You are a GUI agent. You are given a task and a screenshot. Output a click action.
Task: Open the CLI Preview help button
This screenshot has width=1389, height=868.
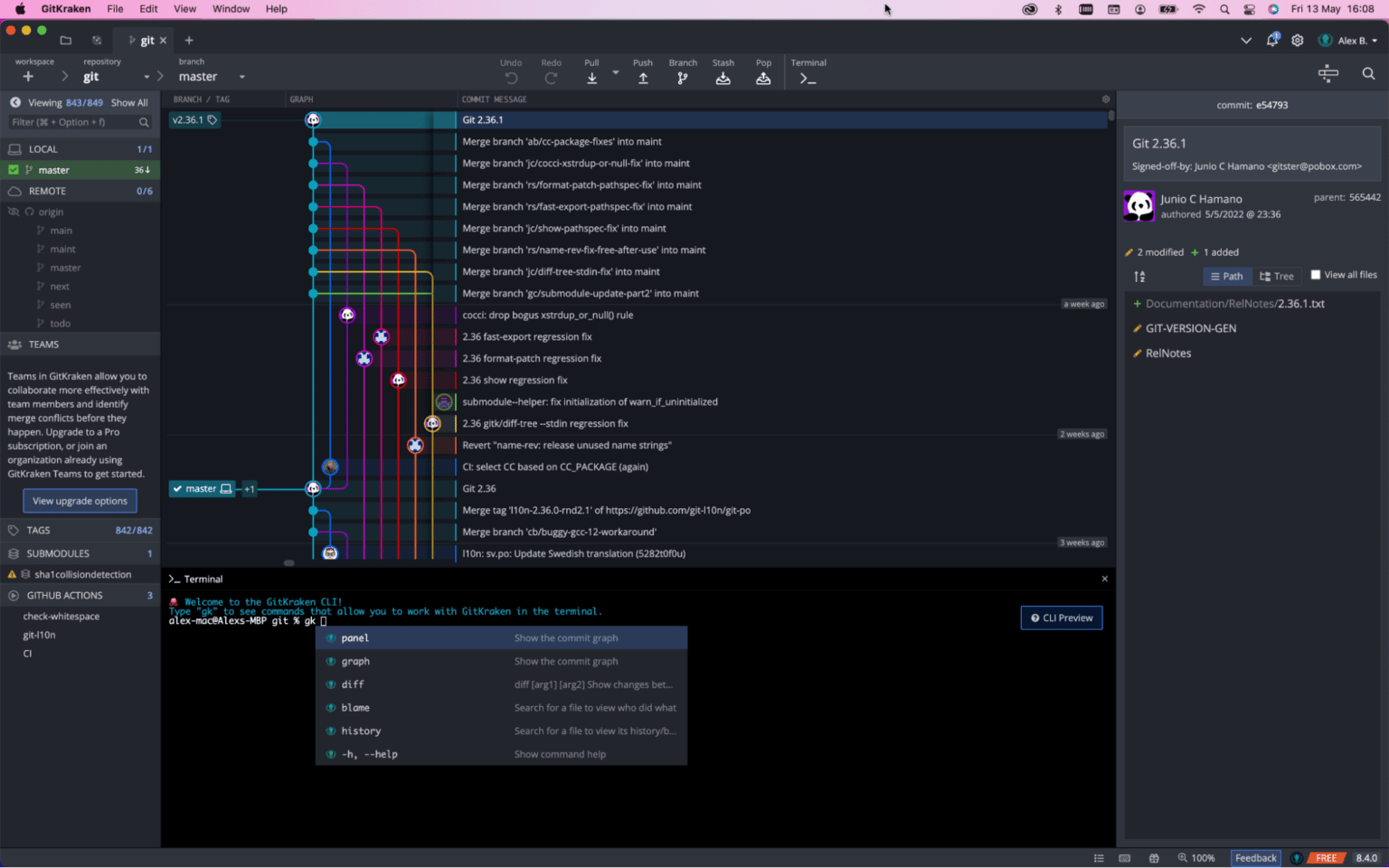(x=1061, y=618)
